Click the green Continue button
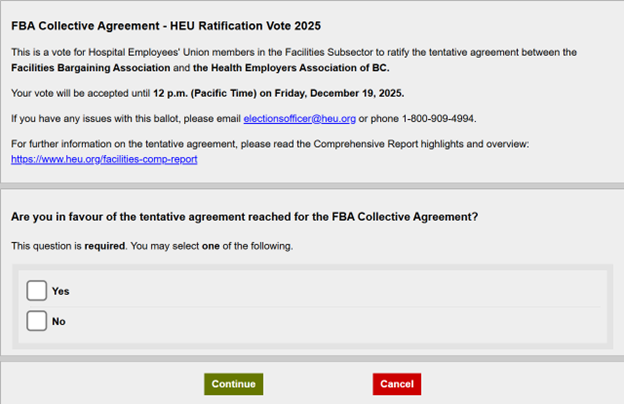The height and width of the screenshot is (404, 624). click(x=234, y=384)
